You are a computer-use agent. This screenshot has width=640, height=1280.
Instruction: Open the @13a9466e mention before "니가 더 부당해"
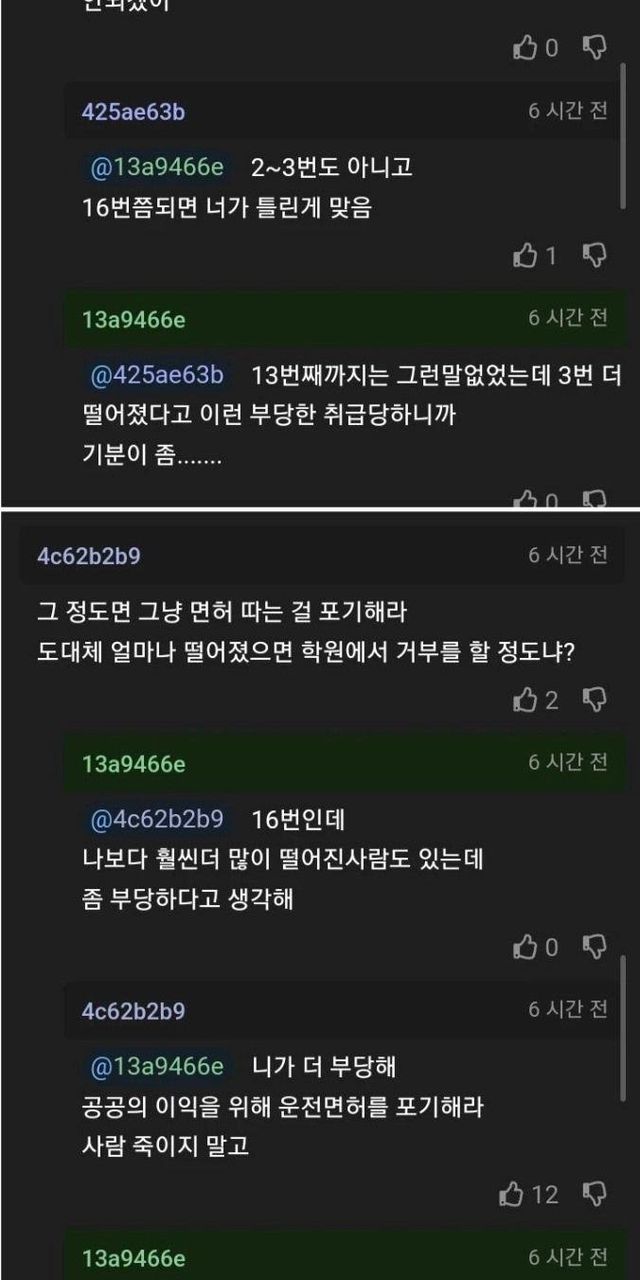click(157, 1066)
